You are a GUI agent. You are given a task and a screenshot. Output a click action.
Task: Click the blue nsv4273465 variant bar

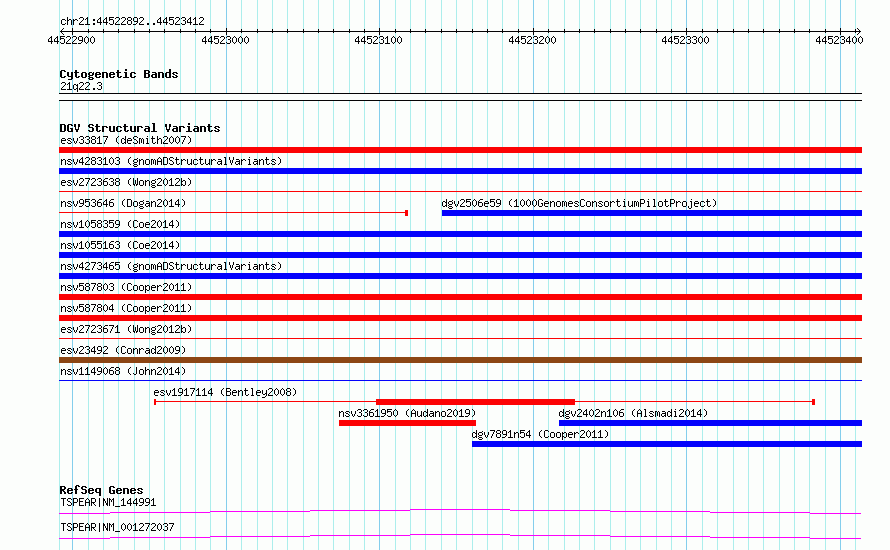click(460, 276)
